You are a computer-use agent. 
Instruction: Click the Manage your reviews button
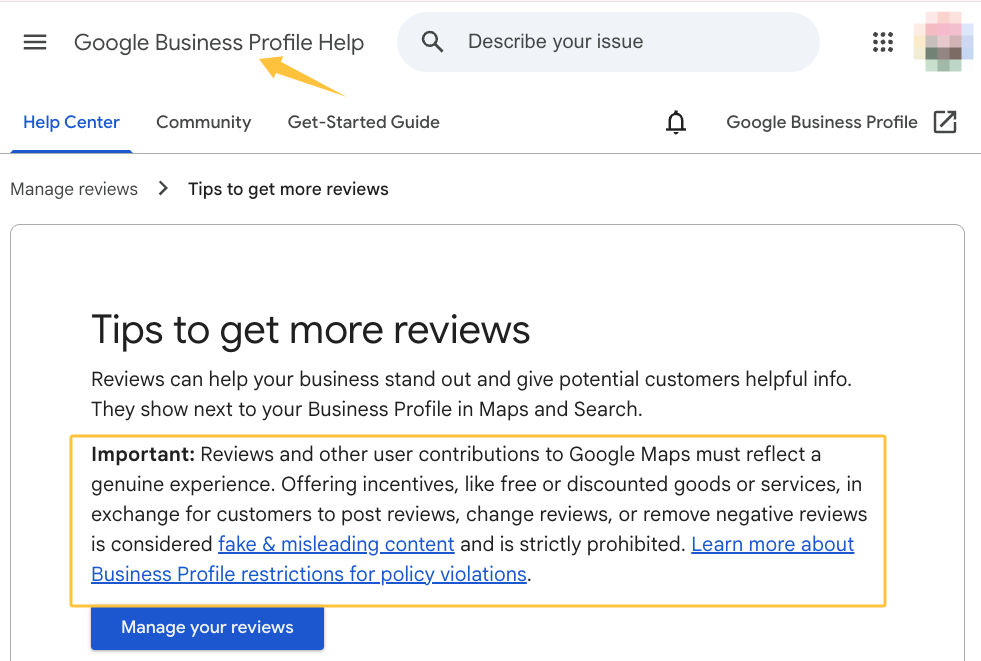[x=207, y=627]
